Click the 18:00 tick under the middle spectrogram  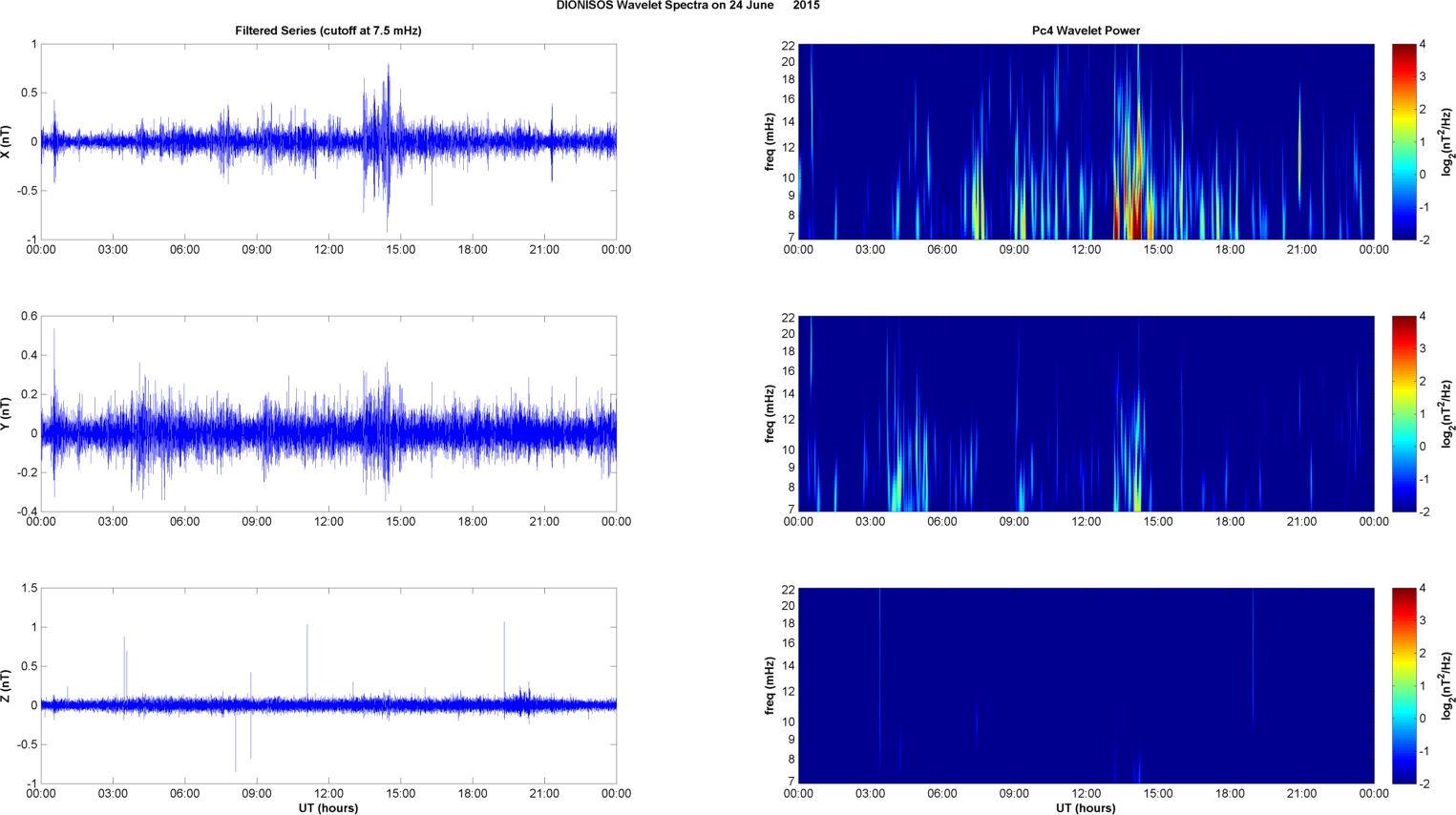tap(1230, 522)
